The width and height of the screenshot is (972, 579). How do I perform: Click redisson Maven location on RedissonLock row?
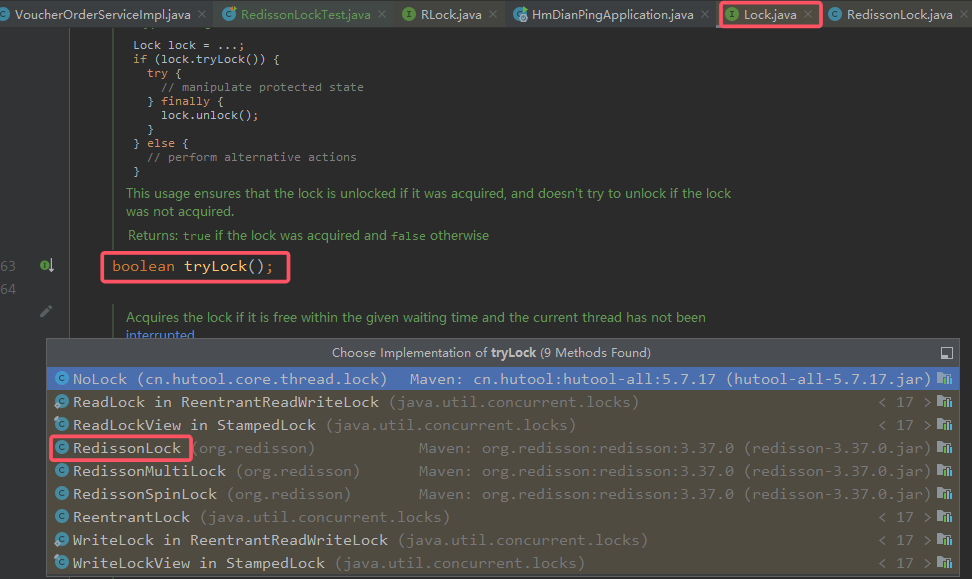point(674,448)
